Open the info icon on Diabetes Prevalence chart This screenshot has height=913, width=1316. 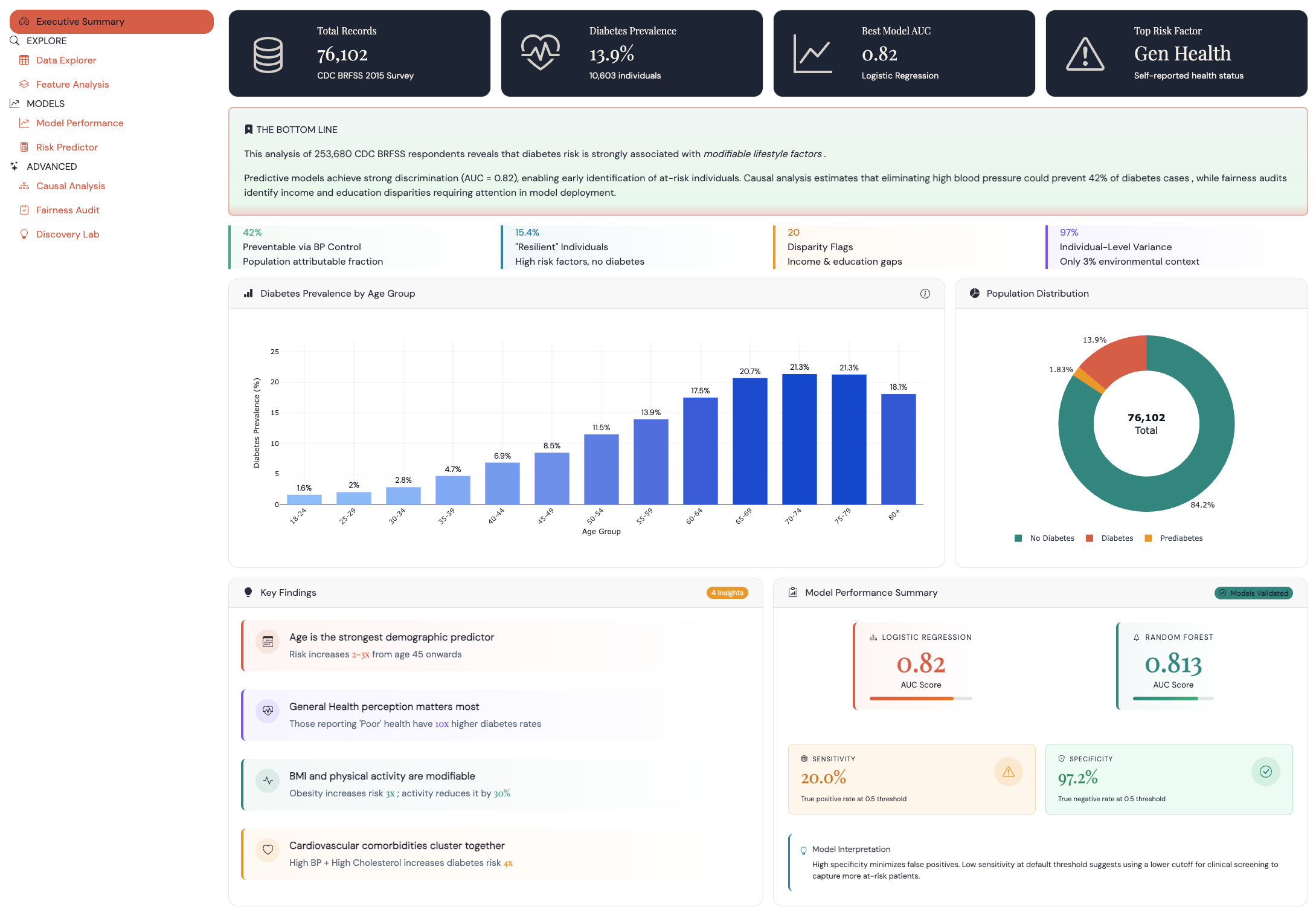925,293
